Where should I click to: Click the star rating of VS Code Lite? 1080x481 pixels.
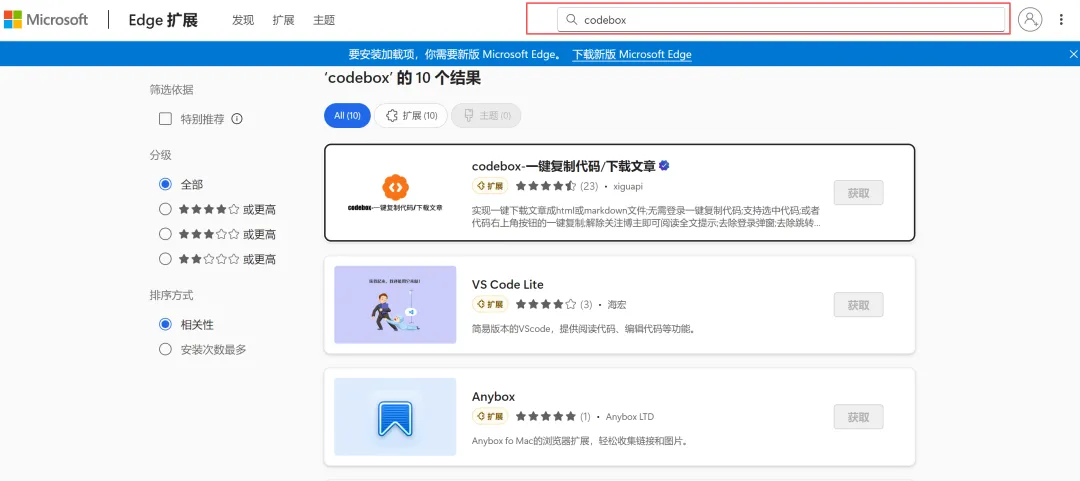click(x=546, y=304)
